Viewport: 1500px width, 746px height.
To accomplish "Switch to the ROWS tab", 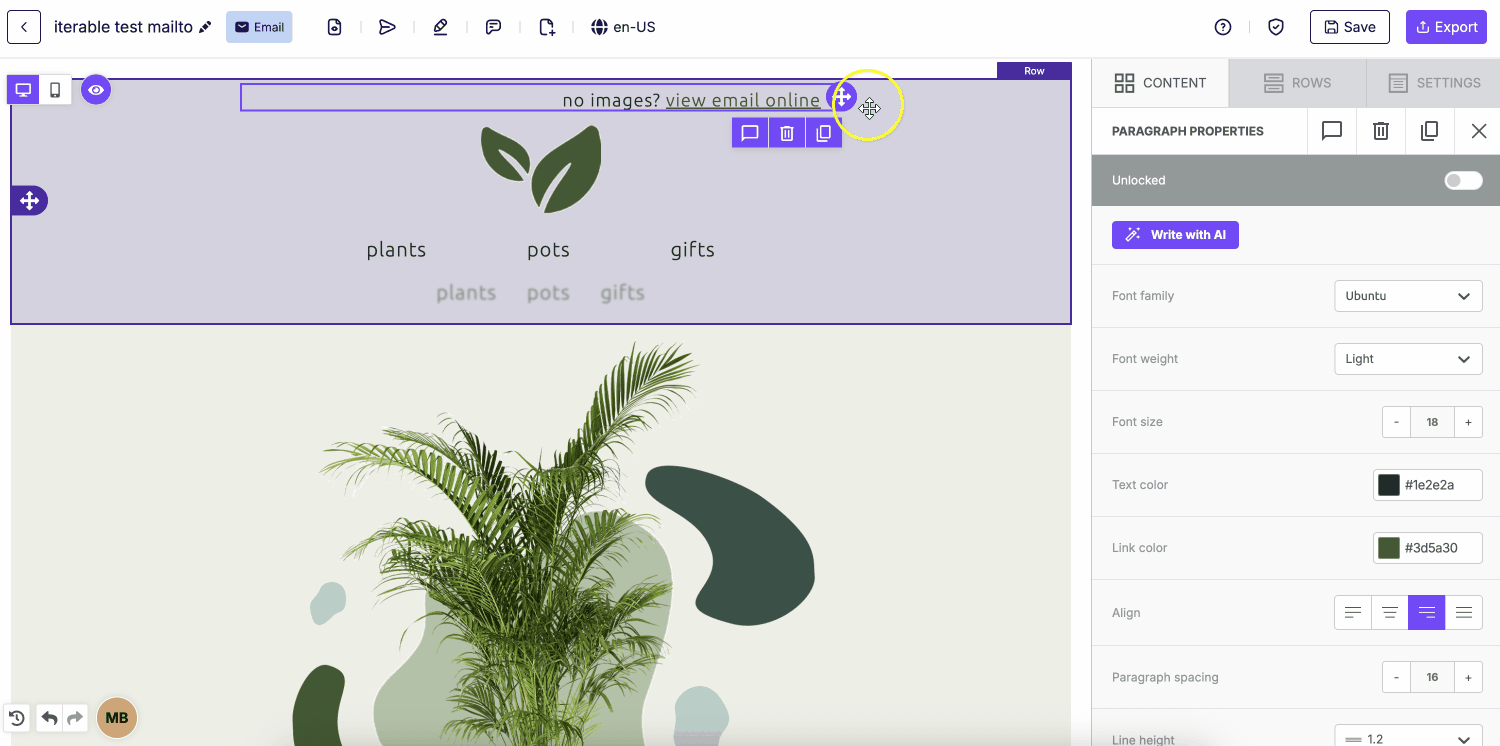I will [1297, 83].
